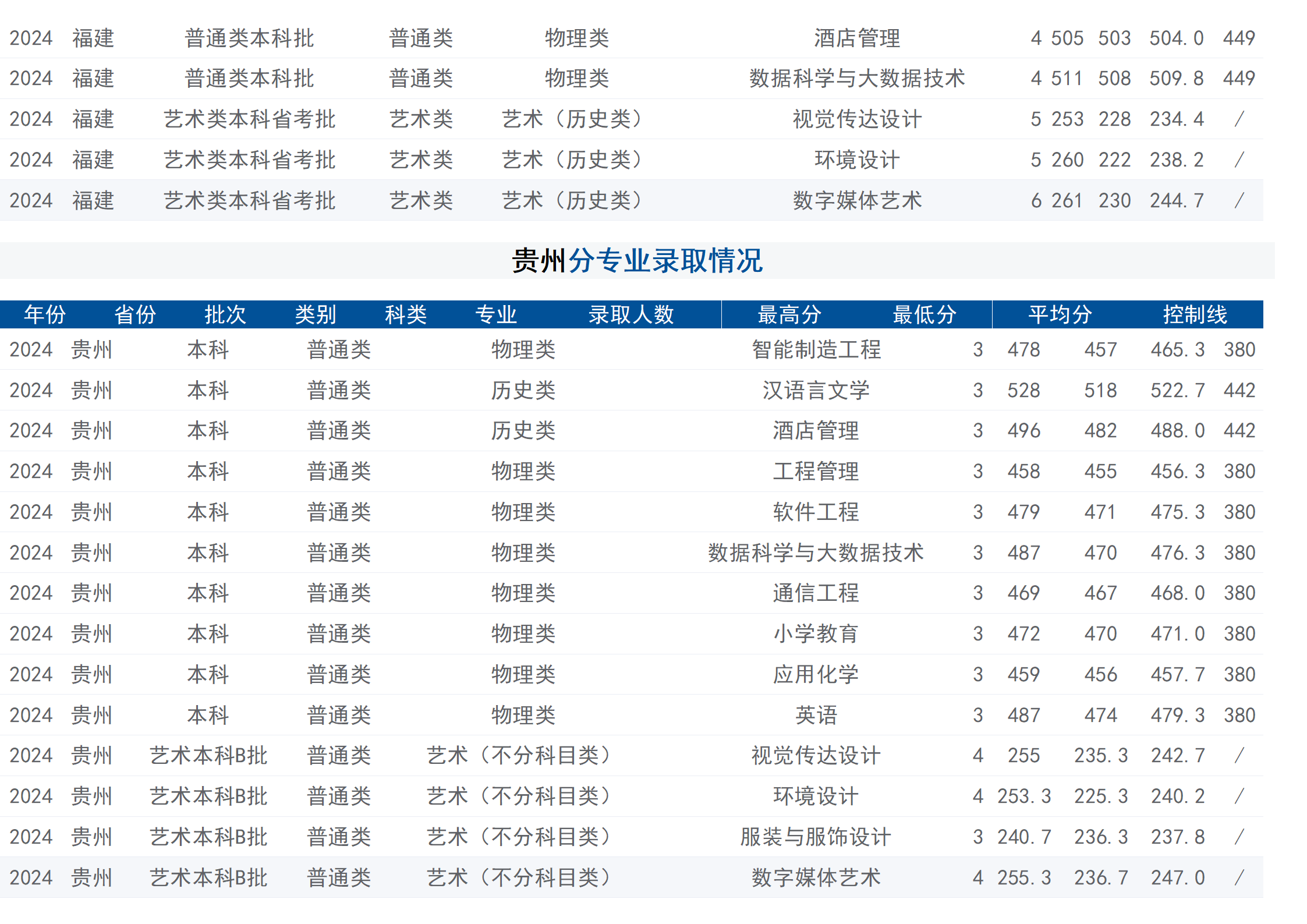This screenshot has width=1307, height=924.
Task: Select the 省份 column header
Action: [135, 315]
